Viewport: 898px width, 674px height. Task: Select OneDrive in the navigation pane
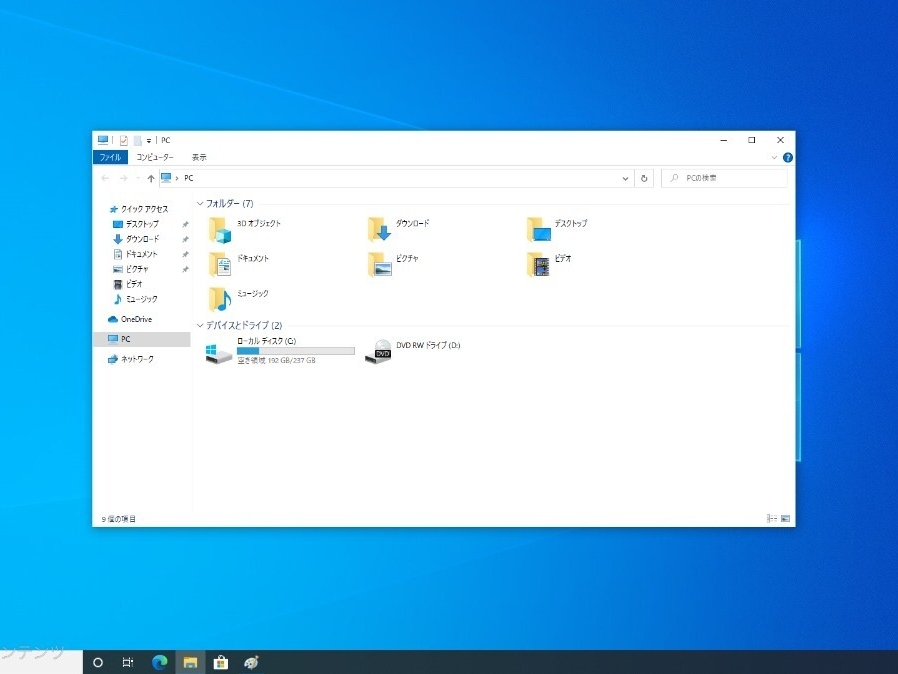(135, 319)
